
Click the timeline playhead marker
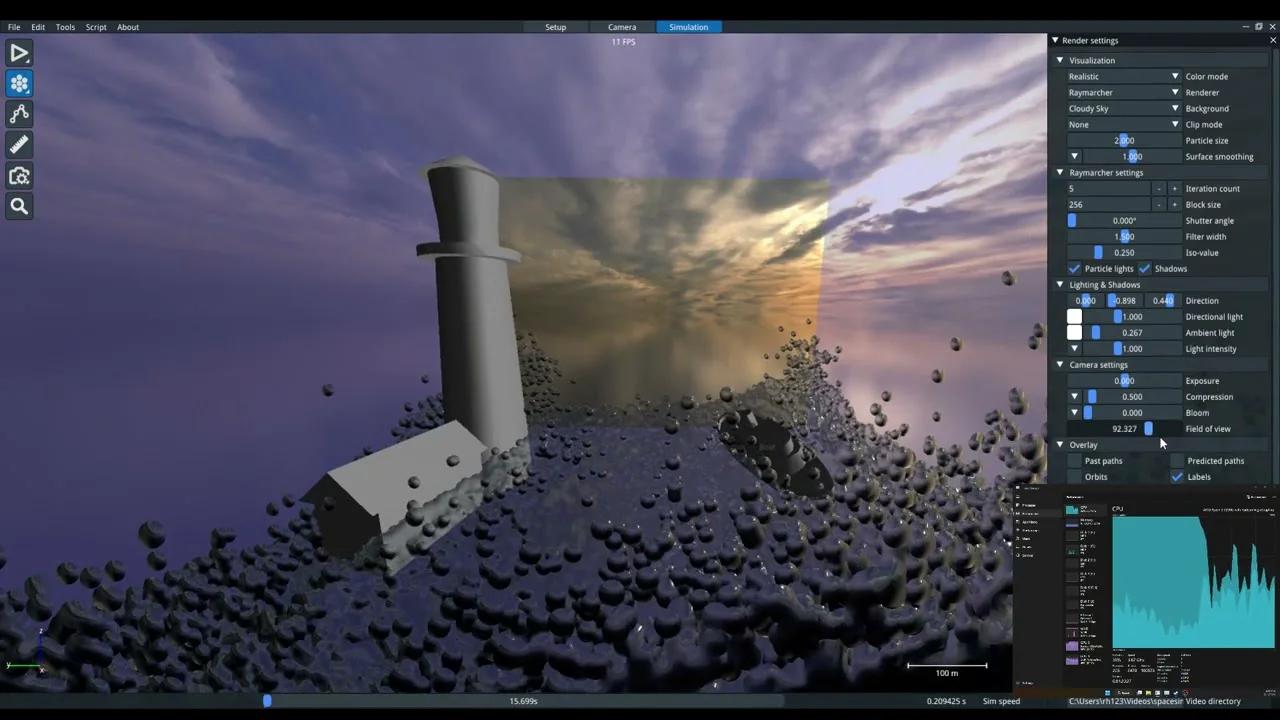tap(267, 701)
